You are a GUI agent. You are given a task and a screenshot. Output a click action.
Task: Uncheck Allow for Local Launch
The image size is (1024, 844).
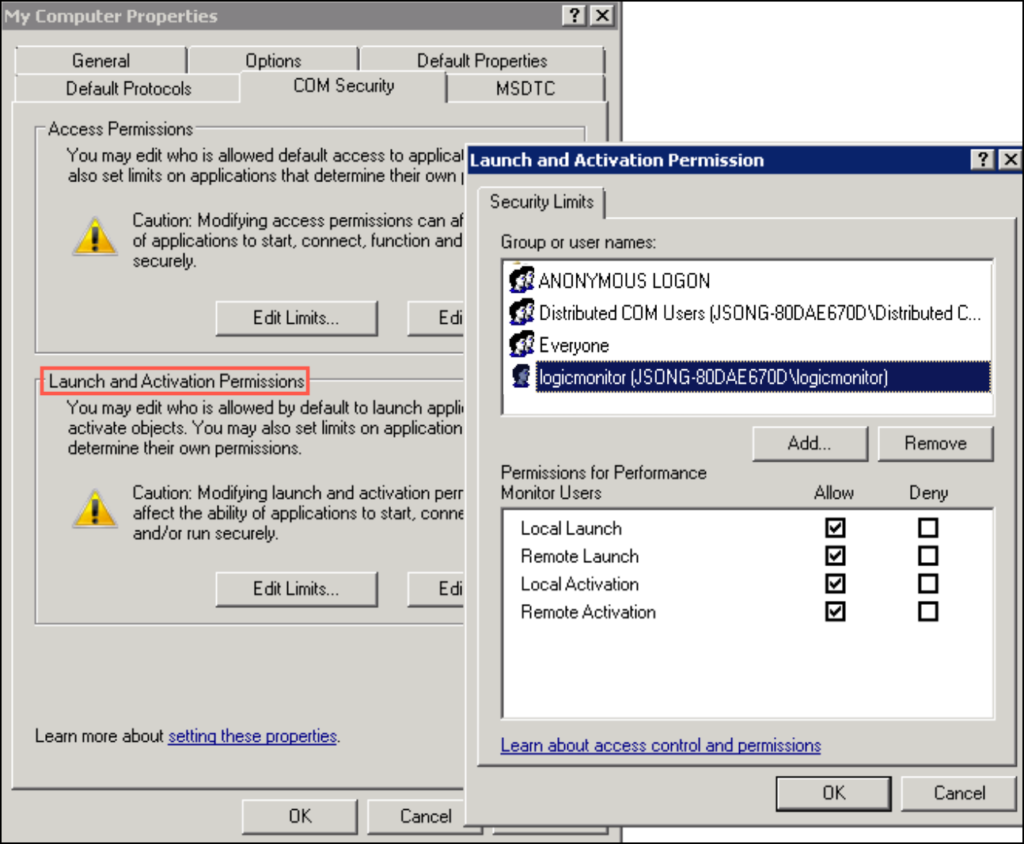coord(834,527)
